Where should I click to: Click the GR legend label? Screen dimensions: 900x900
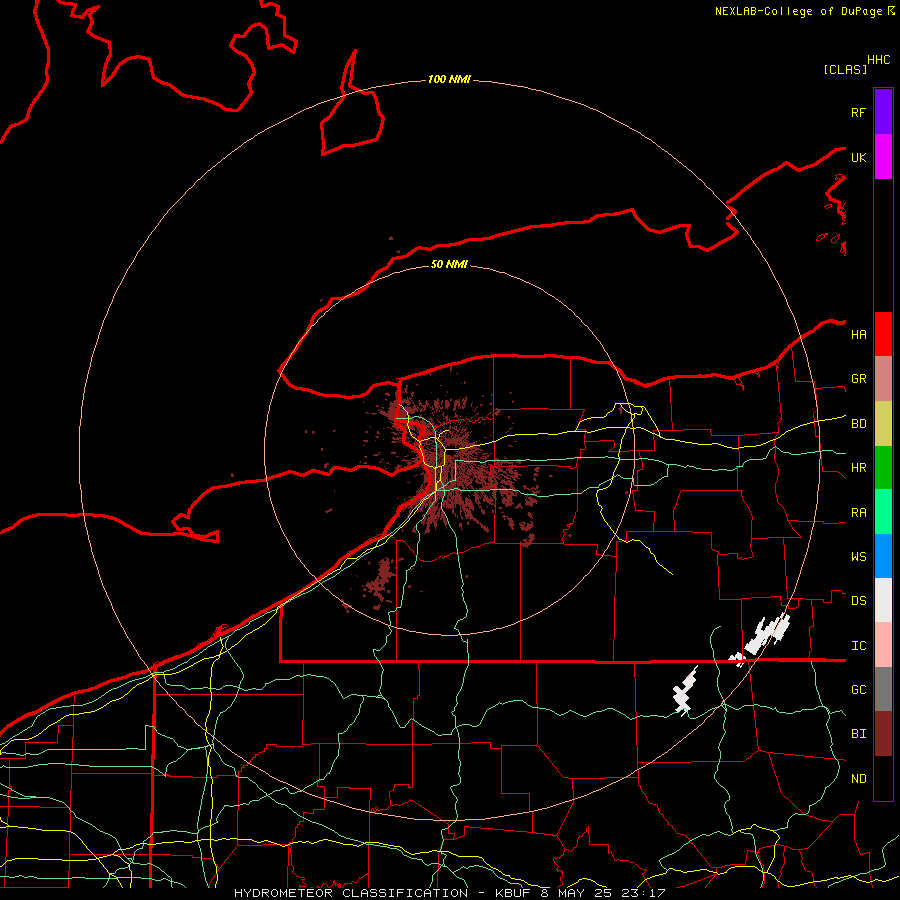[858, 379]
